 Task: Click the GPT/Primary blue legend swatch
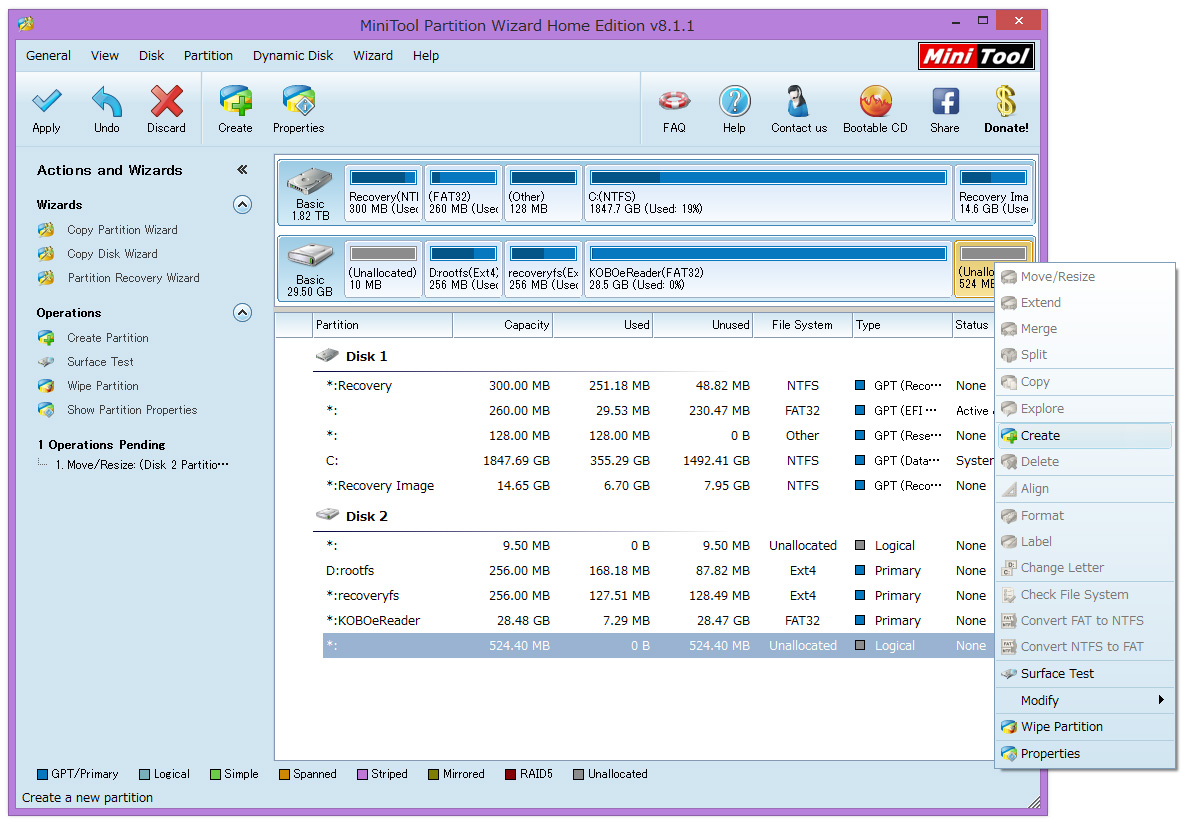tap(42, 774)
